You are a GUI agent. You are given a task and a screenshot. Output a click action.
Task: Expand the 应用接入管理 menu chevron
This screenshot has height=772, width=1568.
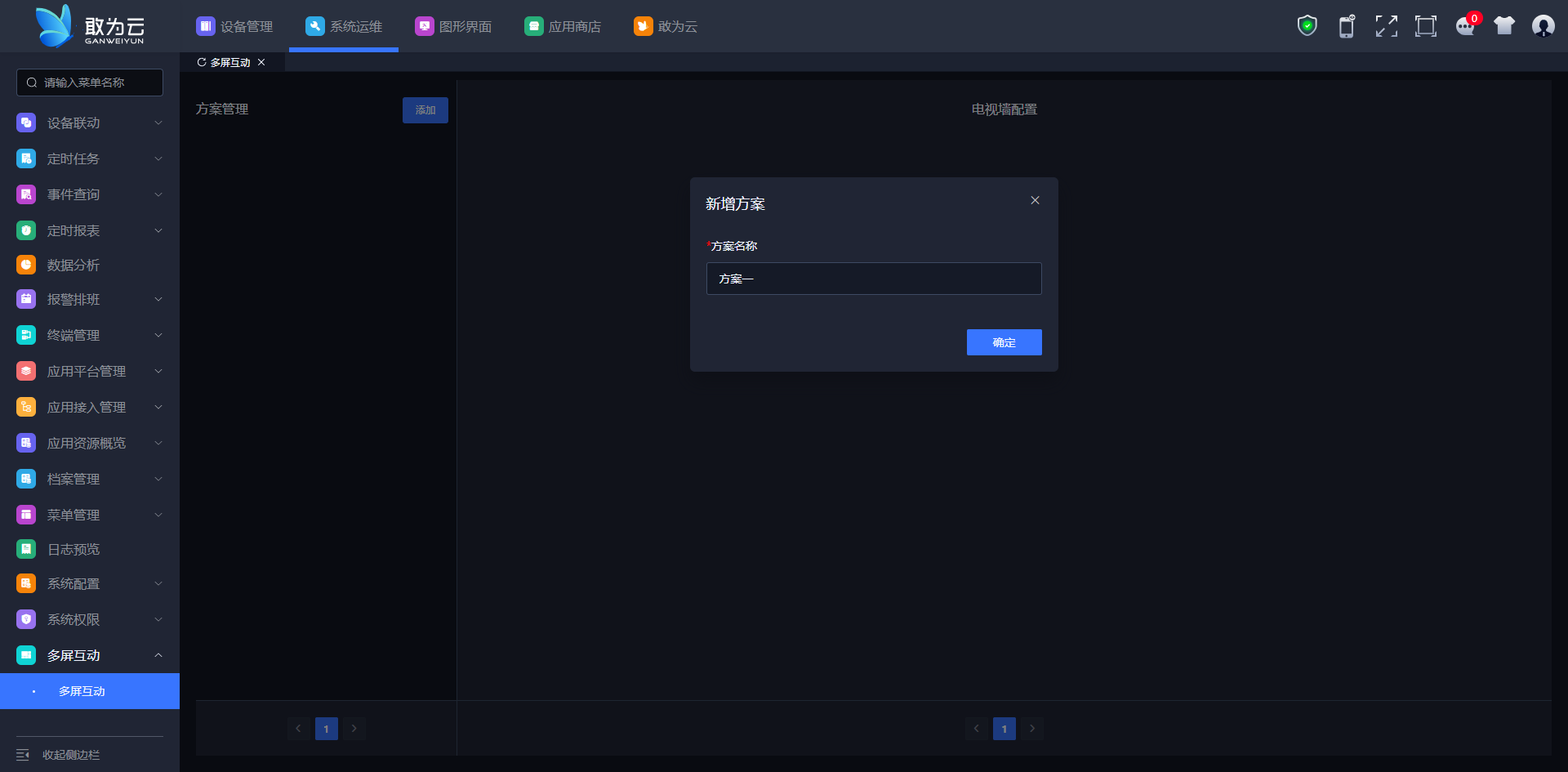(x=158, y=407)
